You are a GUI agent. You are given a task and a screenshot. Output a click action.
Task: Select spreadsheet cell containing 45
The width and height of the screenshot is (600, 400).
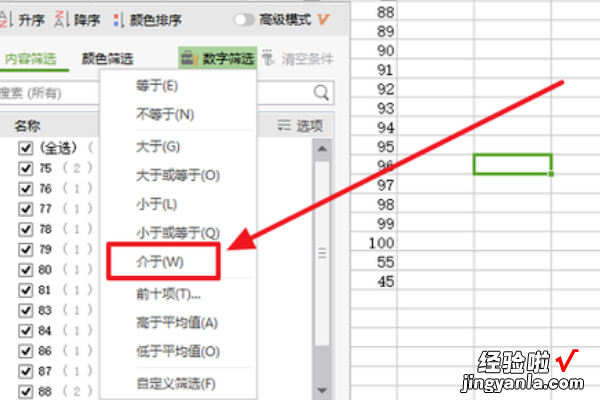coord(374,282)
